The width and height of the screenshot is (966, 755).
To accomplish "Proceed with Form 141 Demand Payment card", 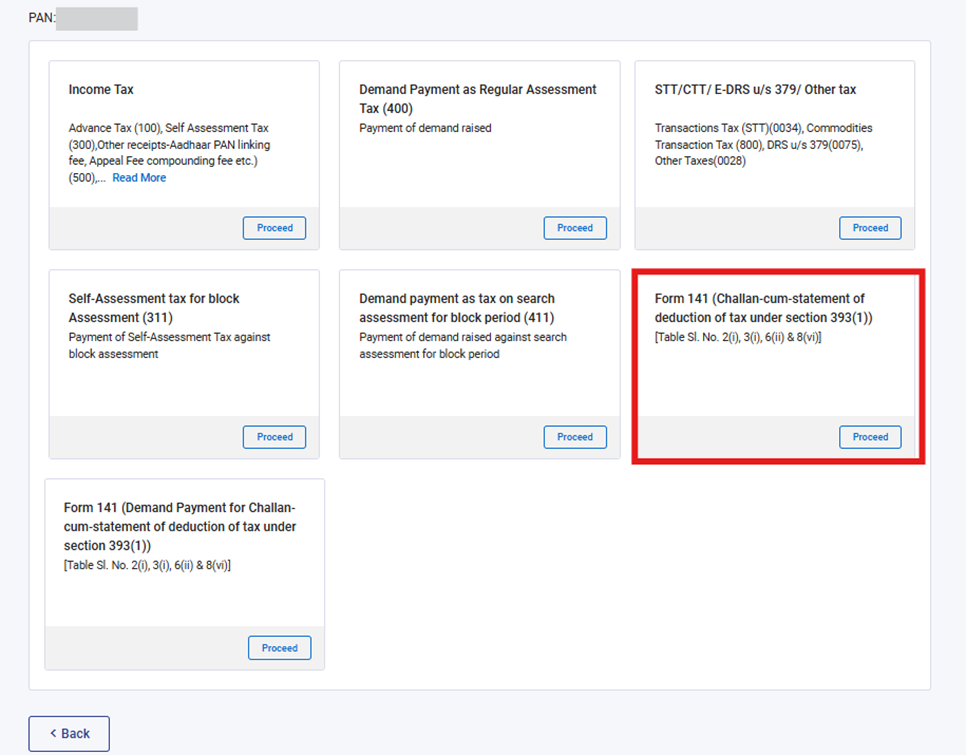I will tap(279, 648).
